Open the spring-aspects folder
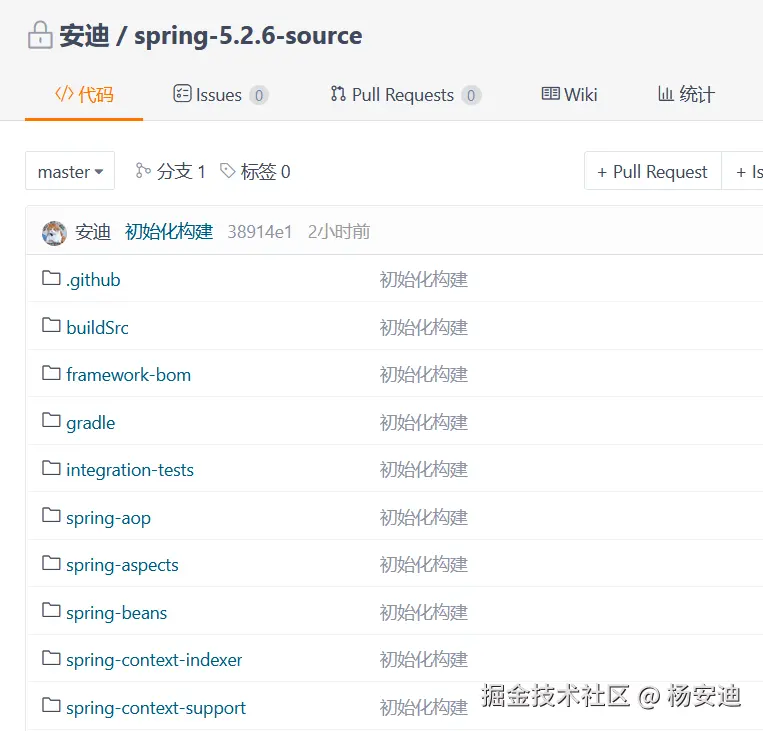 point(122,565)
